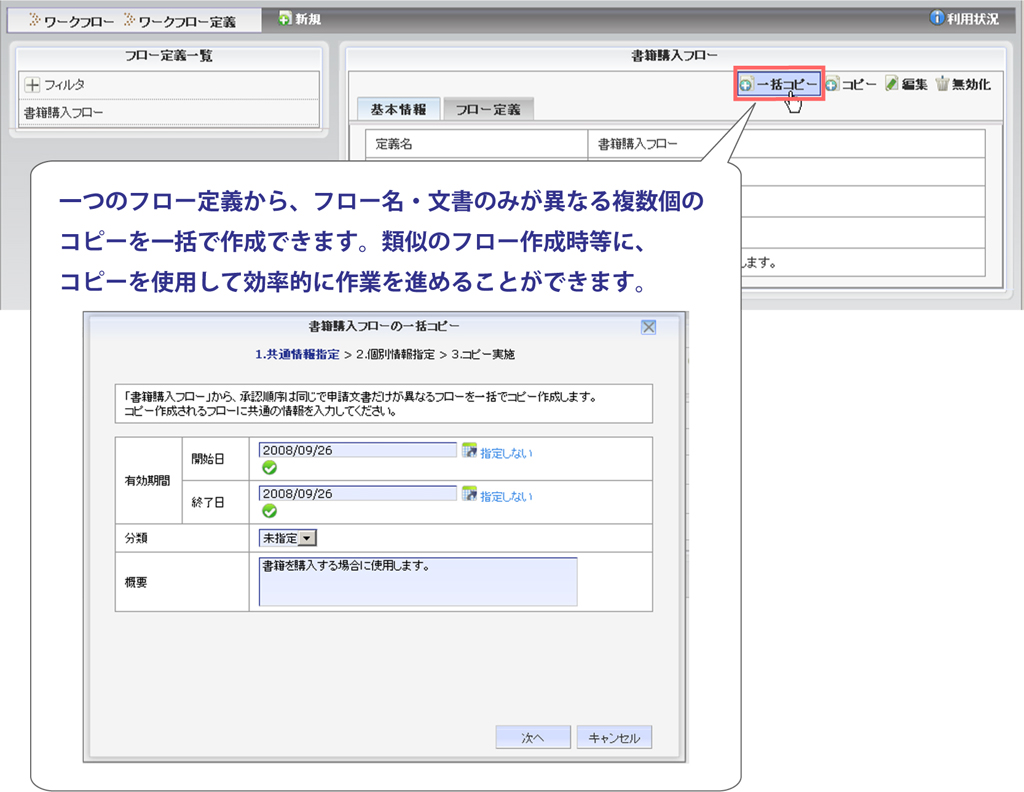Click the キャンセル cancel button
The height and width of the screenshot is (792, 1024).
tap(615, 738)
